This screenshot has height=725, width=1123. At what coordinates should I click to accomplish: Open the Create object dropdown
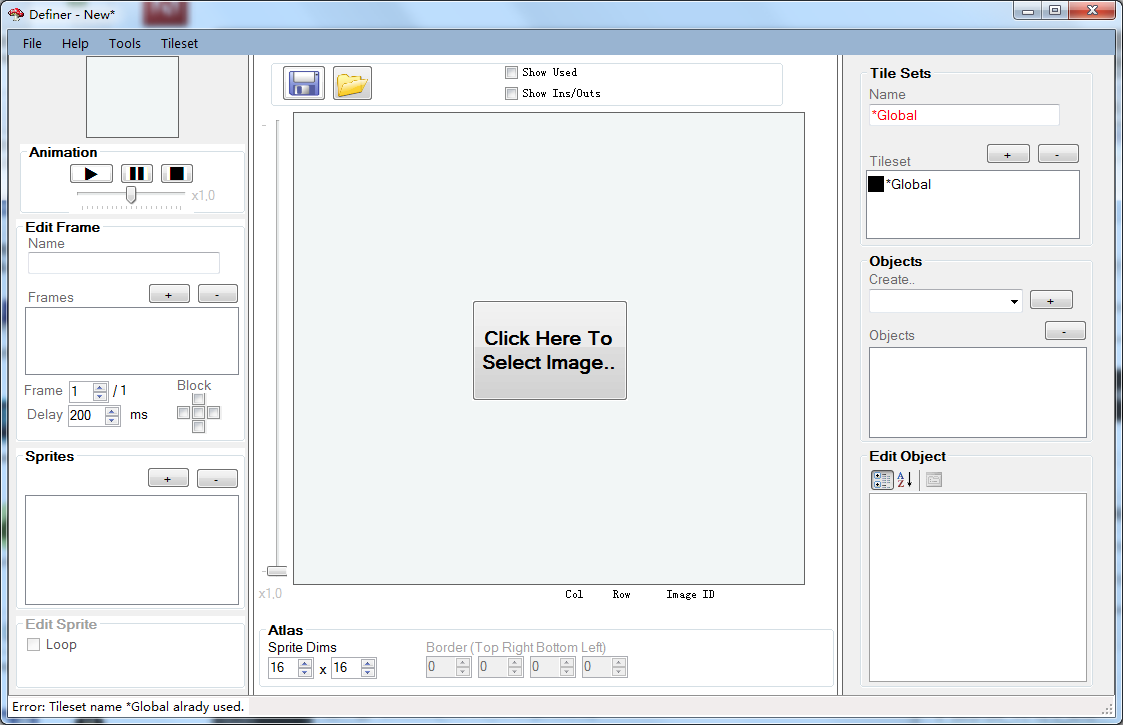(1013, 302)
